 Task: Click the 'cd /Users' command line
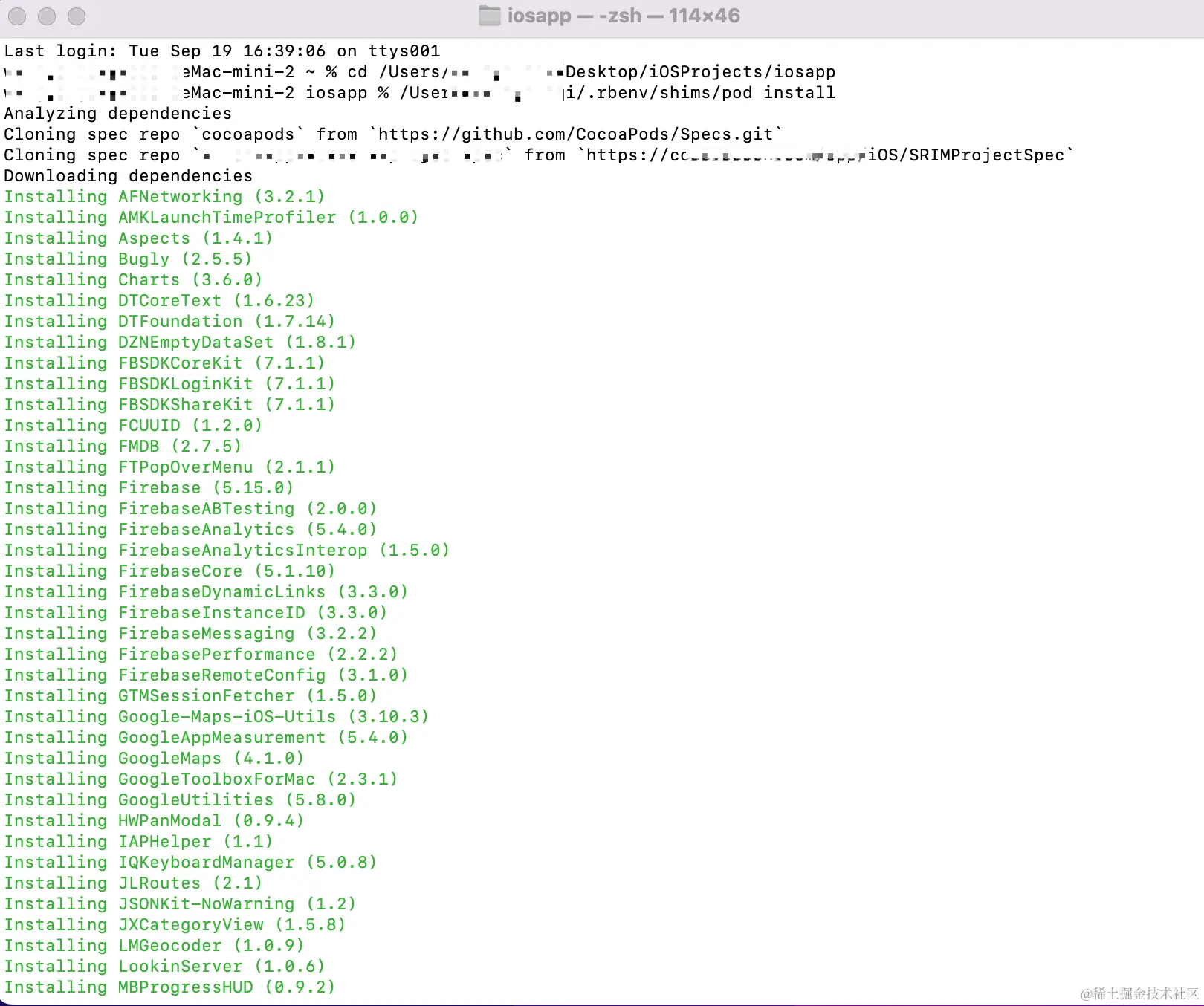420,72
